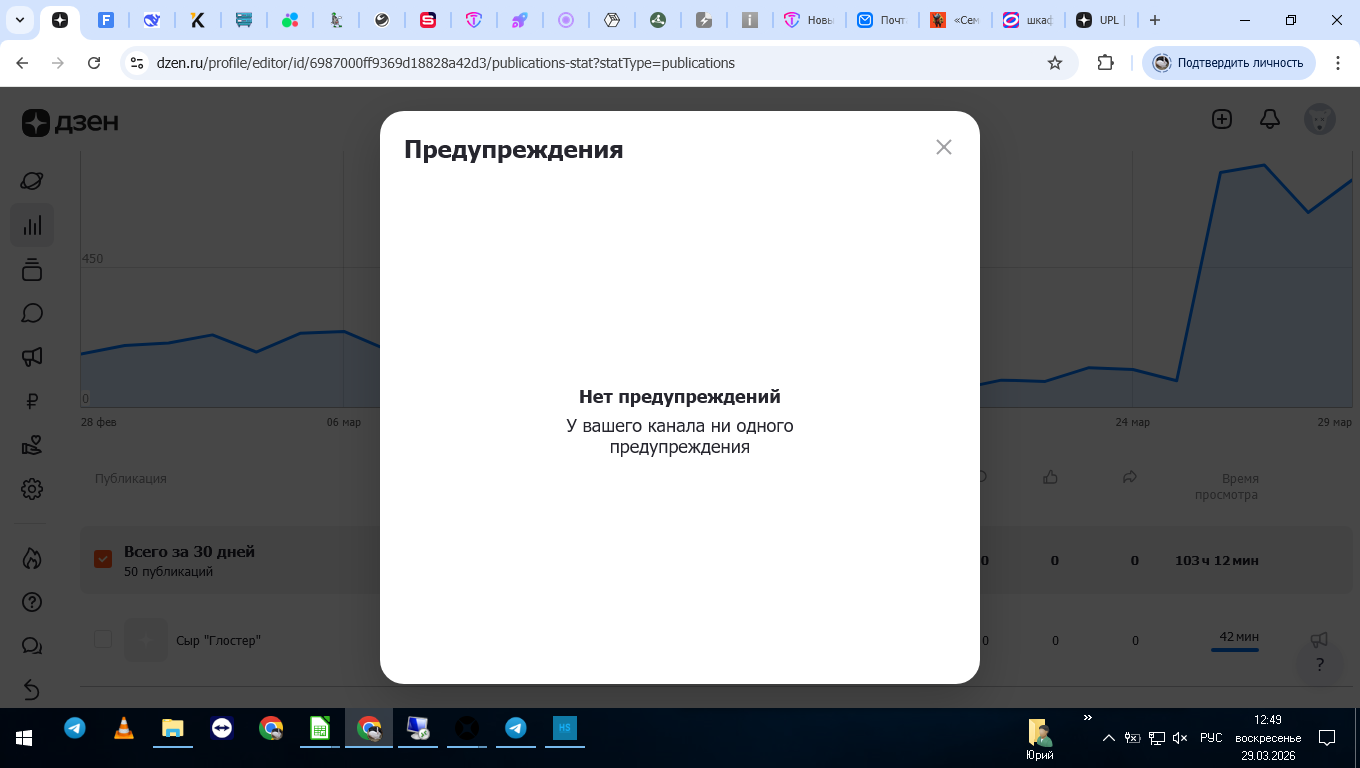
Task: Open the taskbar clock and calendar
Action: point(1268,738)
